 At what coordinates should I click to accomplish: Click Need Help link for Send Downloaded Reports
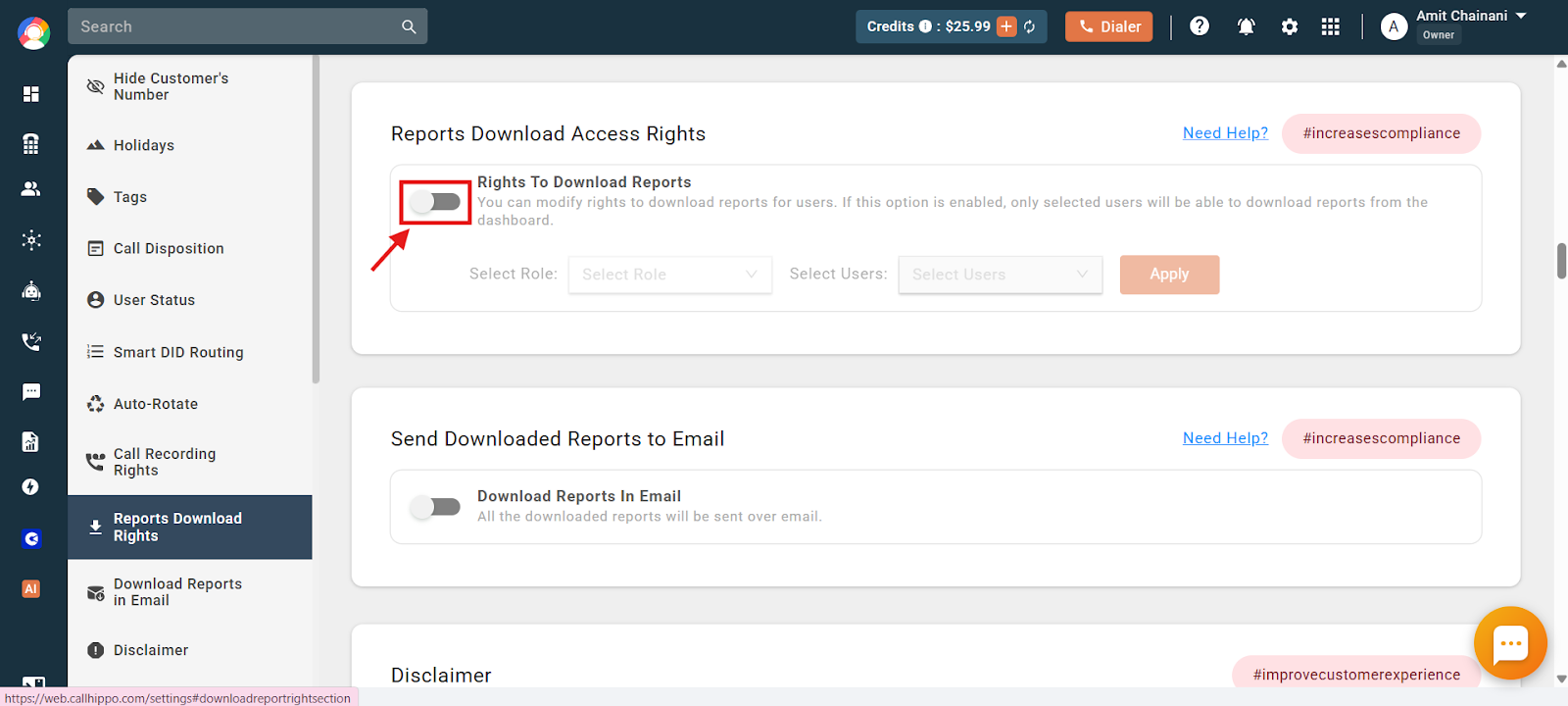point(1225,438)
